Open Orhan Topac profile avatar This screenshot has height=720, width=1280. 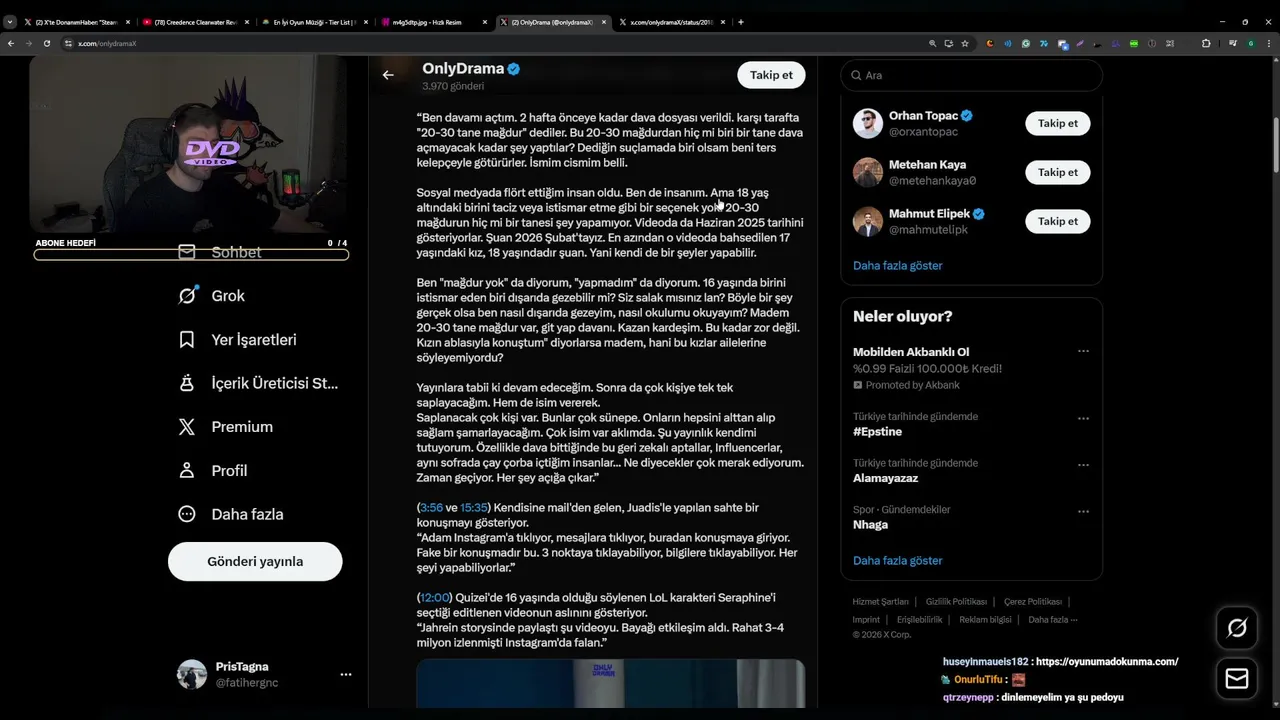(868, 123)
